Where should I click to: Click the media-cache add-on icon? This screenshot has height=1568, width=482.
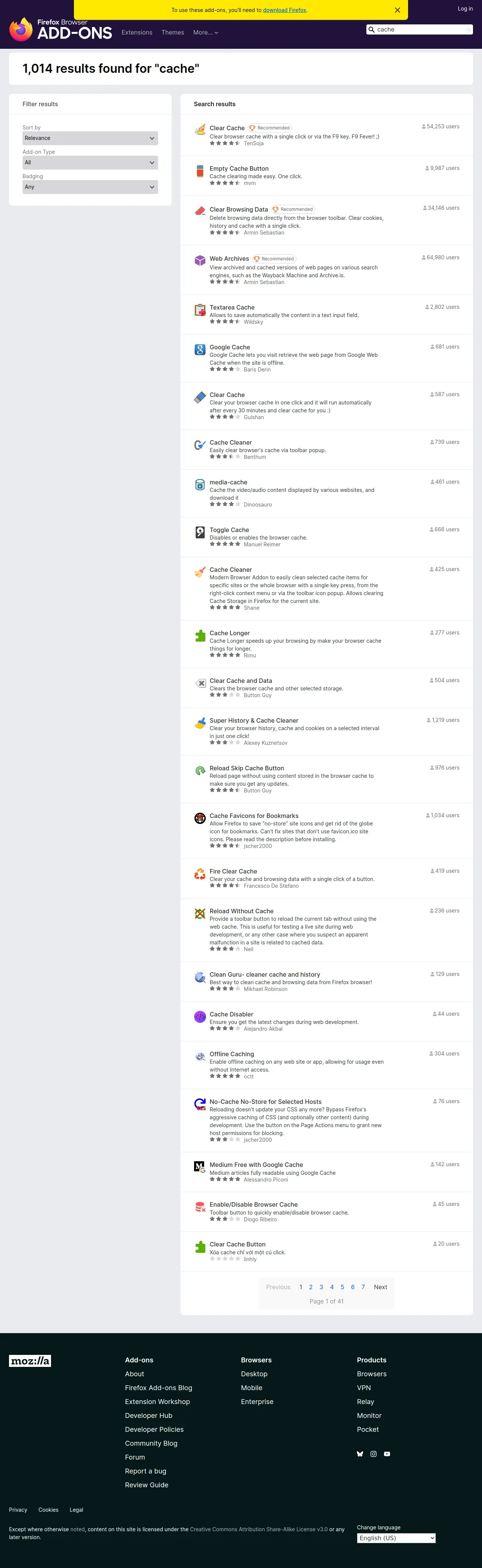pyautogui.click(x=200, y=484)
